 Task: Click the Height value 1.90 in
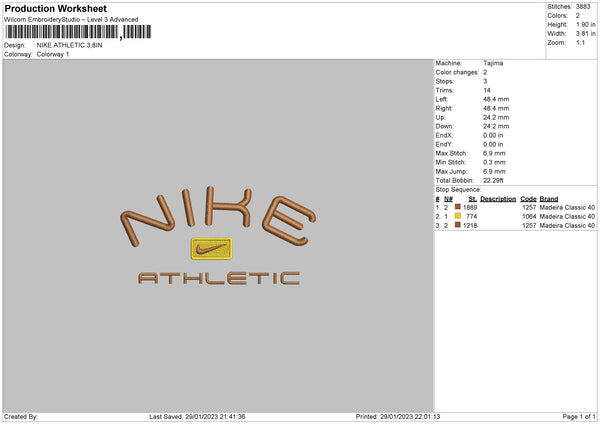tap(586, 24)
